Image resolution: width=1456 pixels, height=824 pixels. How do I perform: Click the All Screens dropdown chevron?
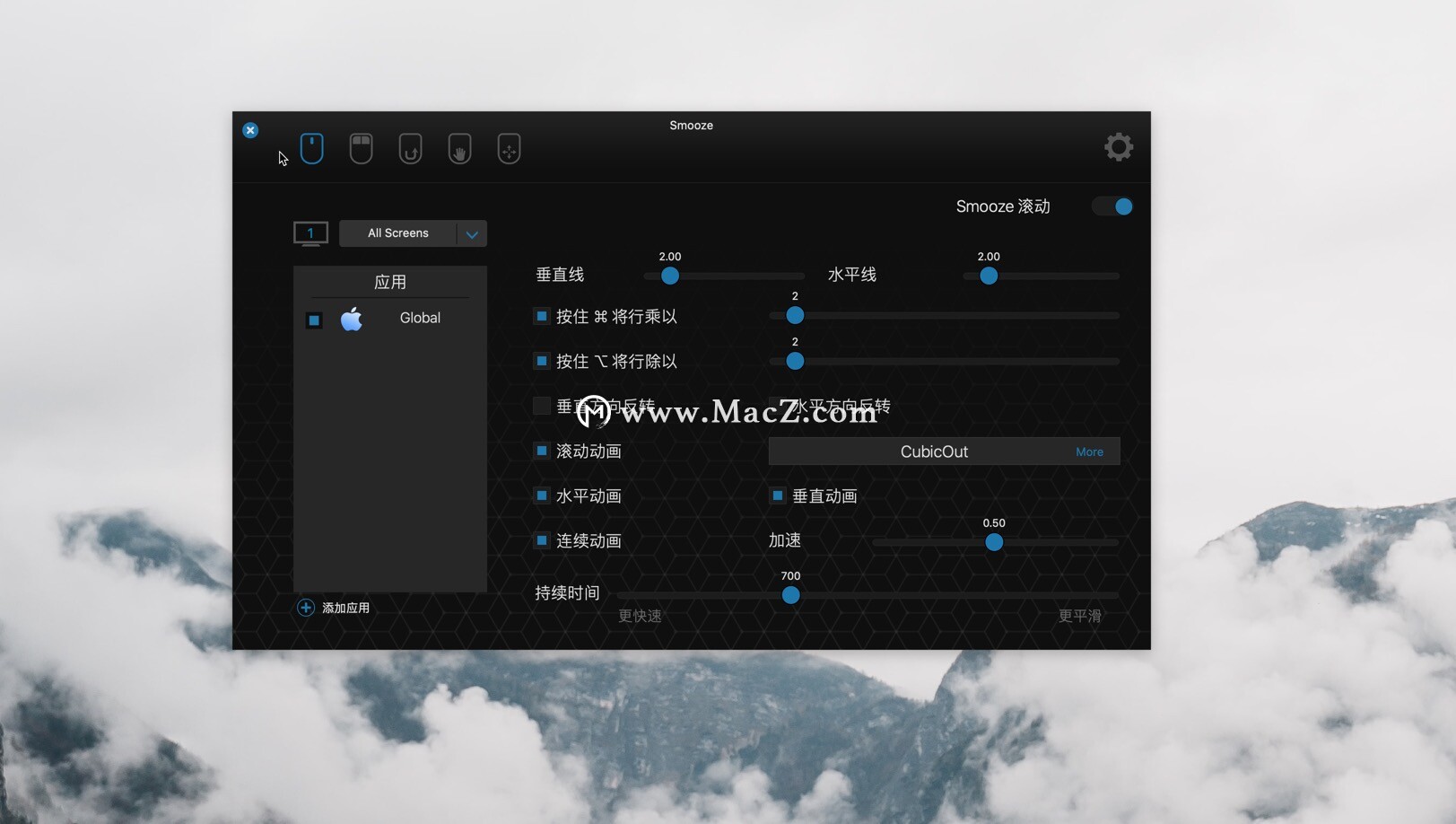[x=472, y=234]
